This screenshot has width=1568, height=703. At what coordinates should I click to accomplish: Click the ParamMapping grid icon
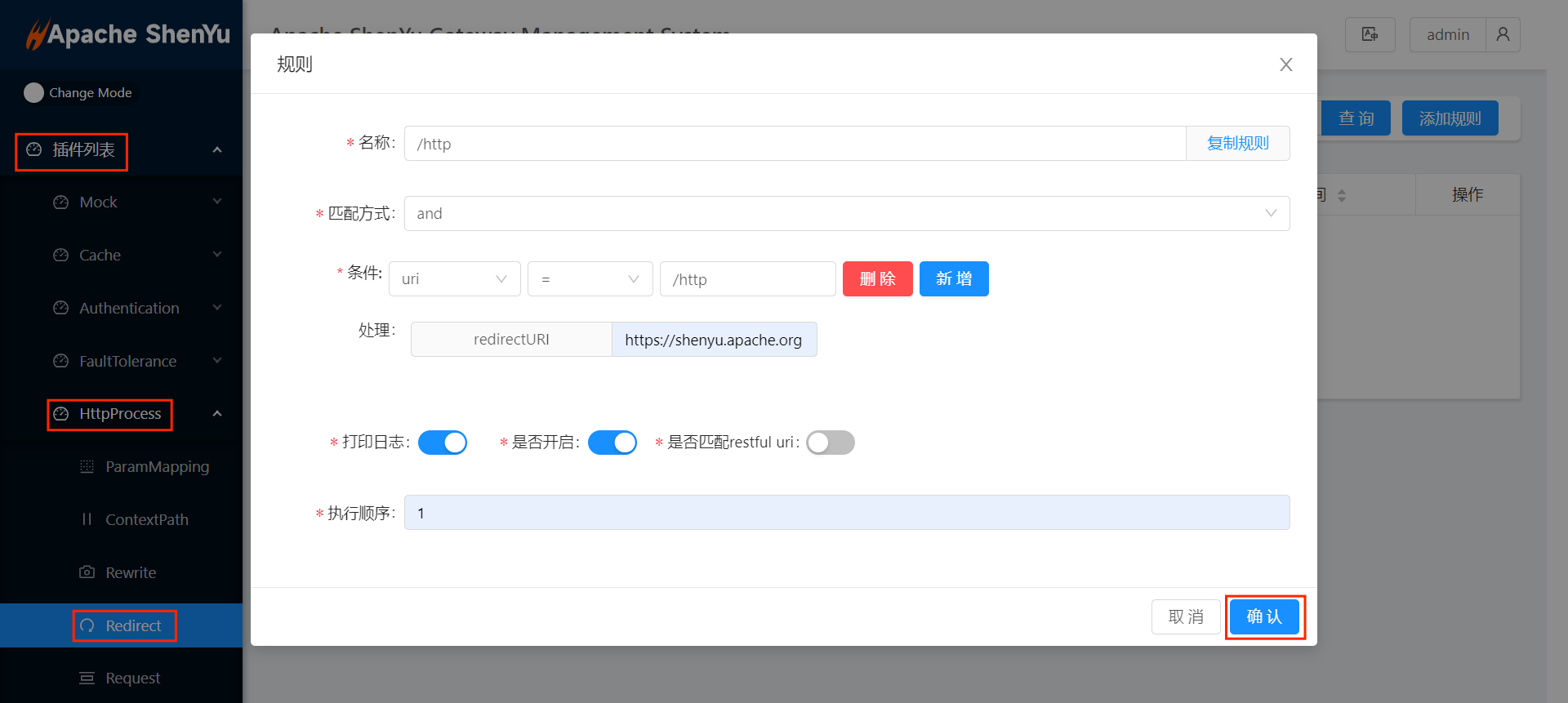(x=87, y=467)
